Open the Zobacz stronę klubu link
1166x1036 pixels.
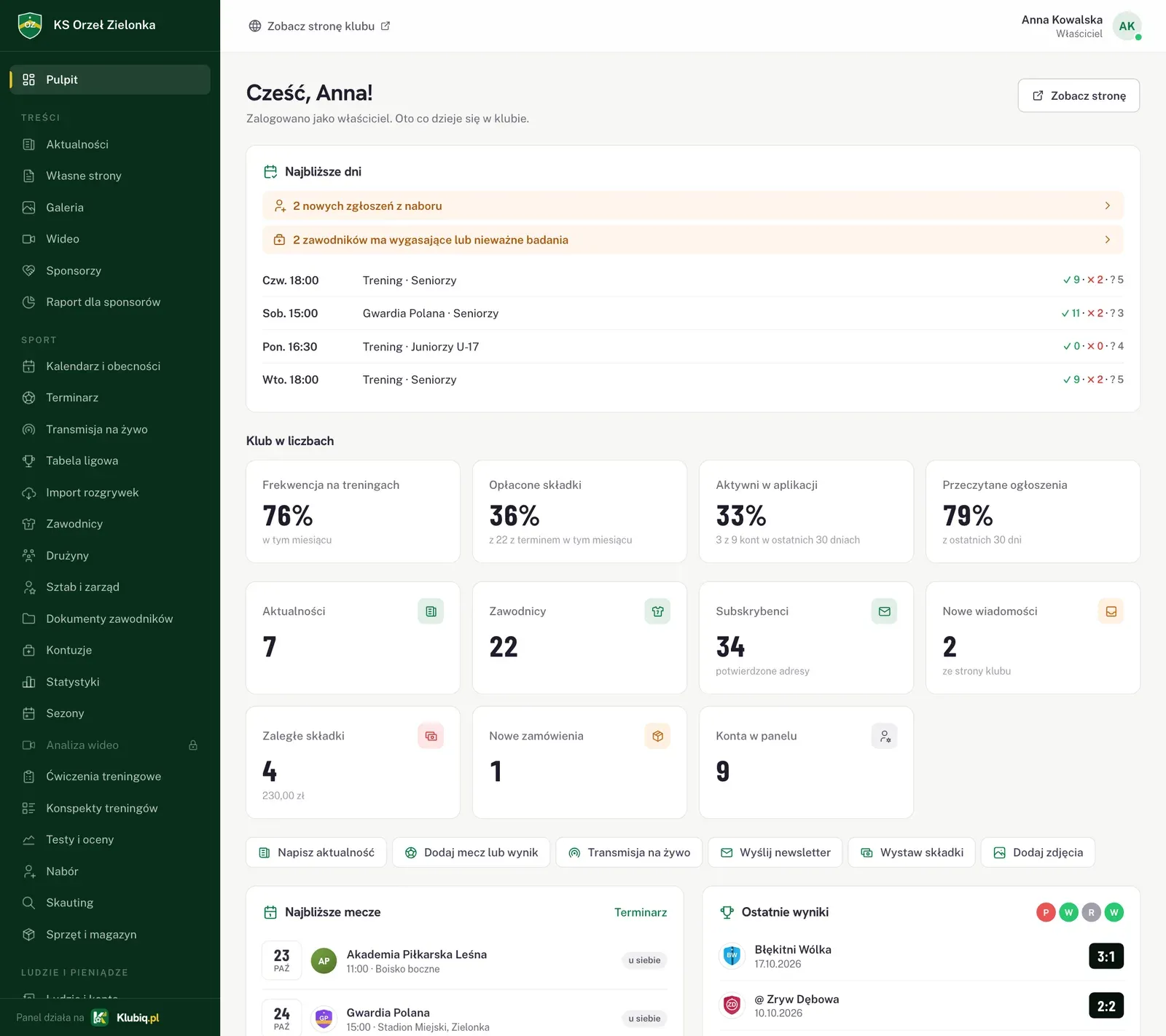click(x=319, y=26)
